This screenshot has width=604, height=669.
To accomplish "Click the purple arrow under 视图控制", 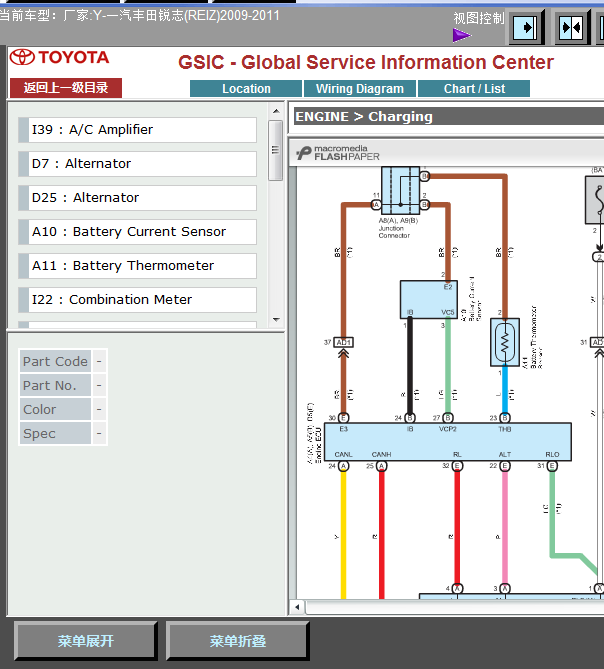I will (x=462, y=35).
